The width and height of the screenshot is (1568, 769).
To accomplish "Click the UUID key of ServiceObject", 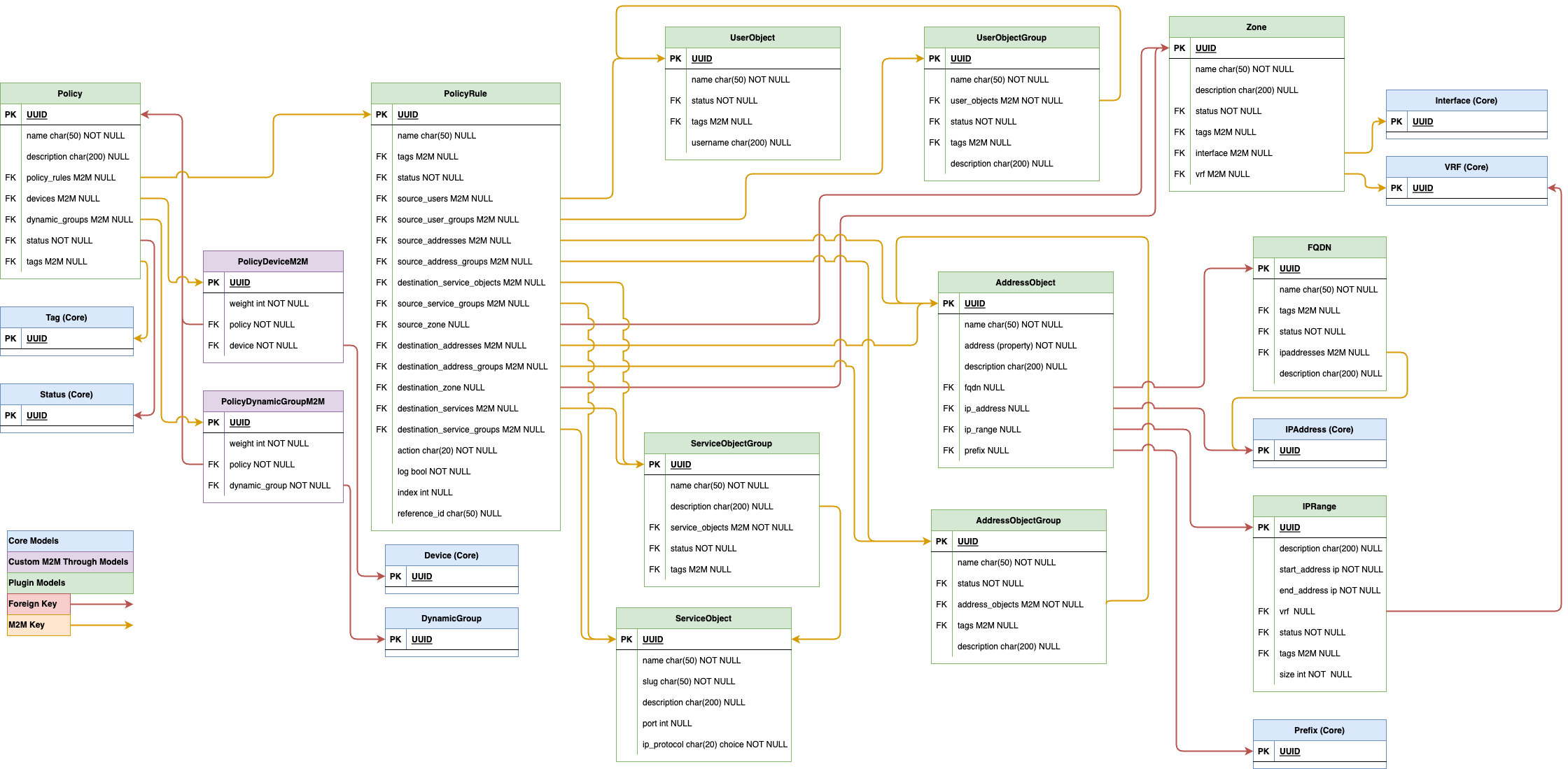I will pos(652,640).
